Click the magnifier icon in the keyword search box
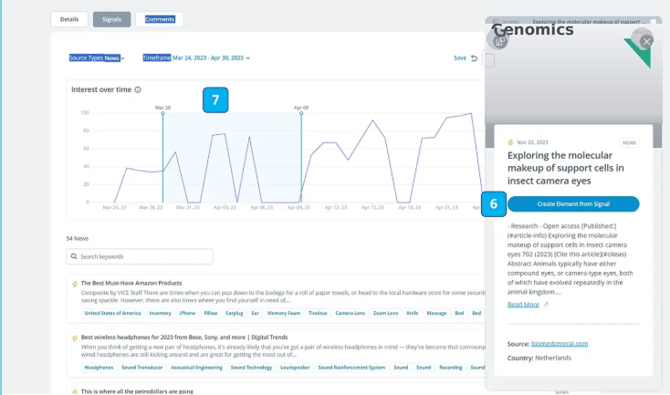Screen dimensions: 670x395 pos(74,256)
